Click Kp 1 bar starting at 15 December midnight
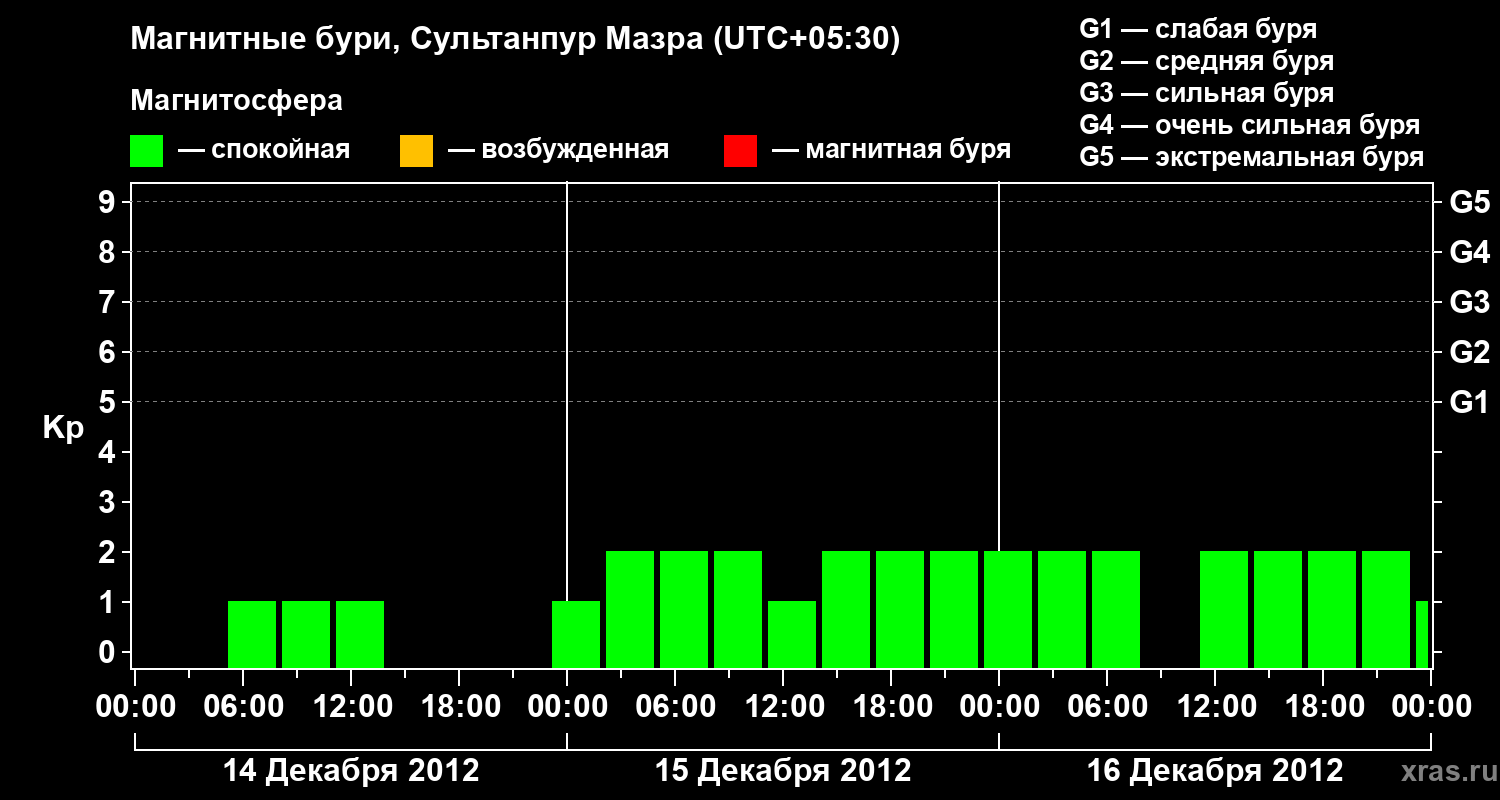This screenshot has height=800, width=1500. click(576, 634)
